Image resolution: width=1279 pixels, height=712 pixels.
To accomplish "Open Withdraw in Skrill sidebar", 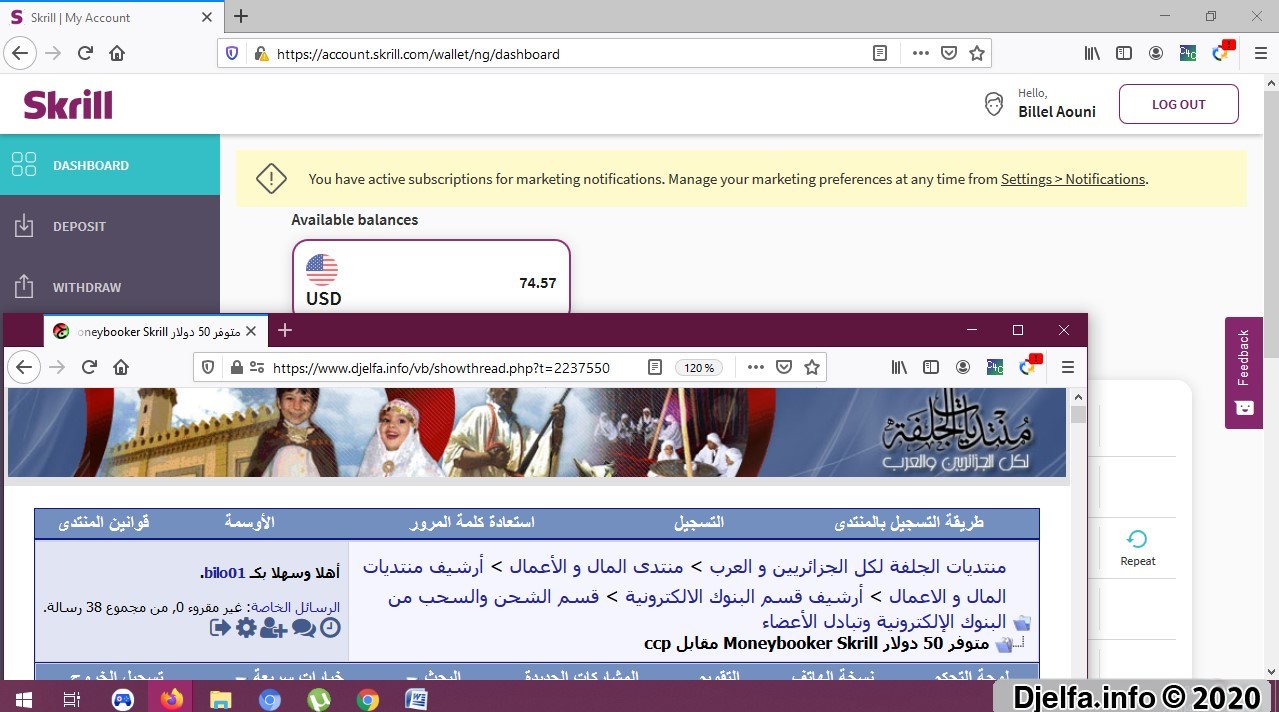I will pyautogui.click(x=110, y=287).
